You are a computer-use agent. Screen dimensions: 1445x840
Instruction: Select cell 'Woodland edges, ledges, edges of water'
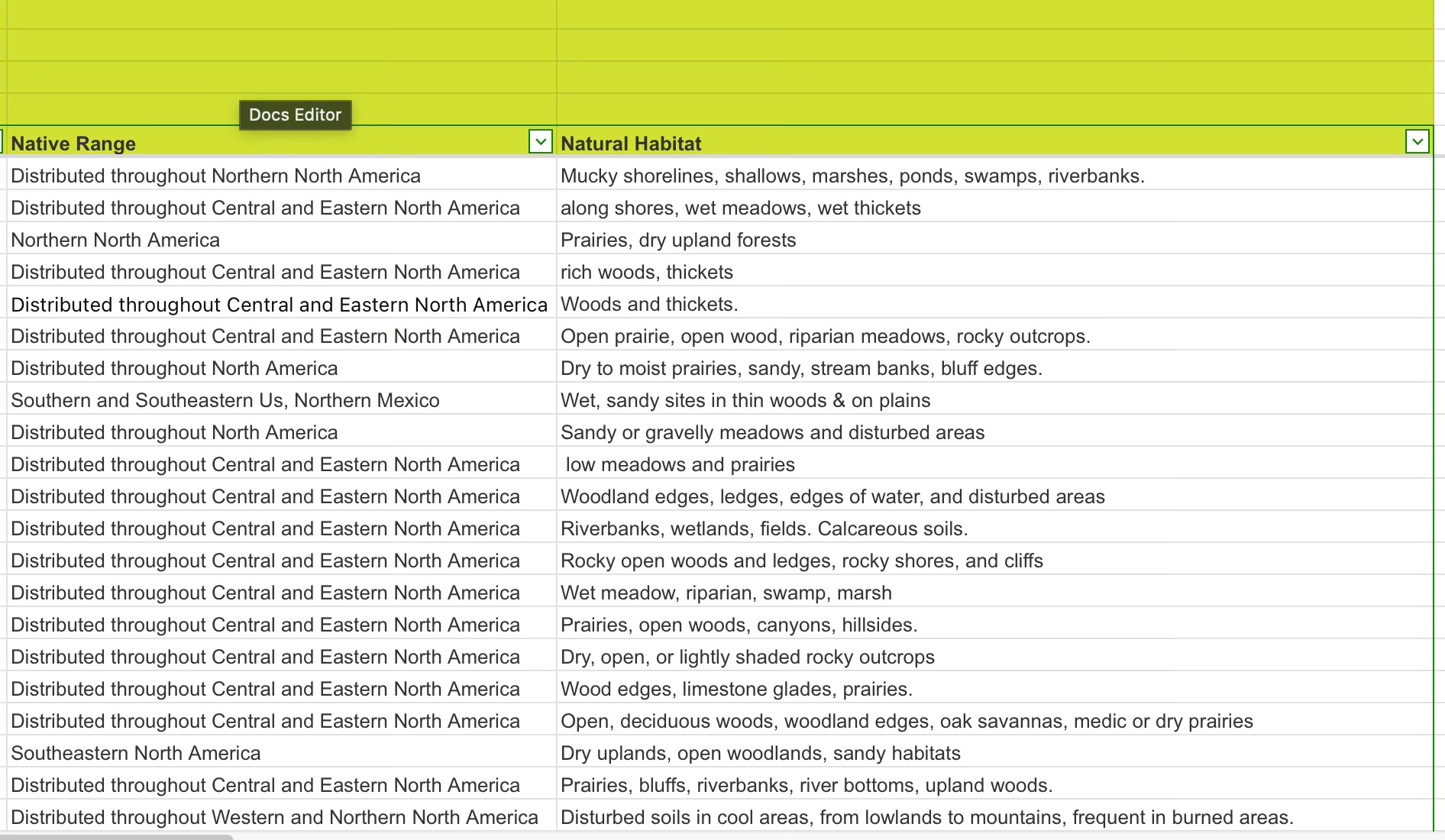994,496
